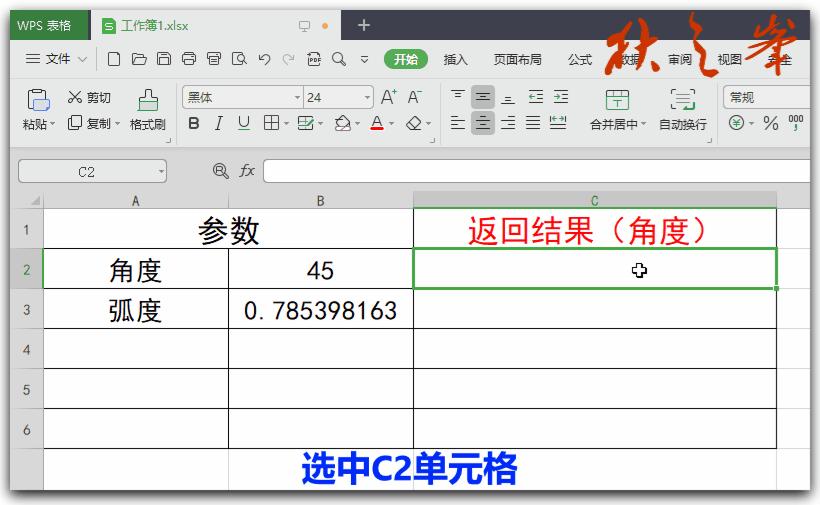The height and width of the screenshot is (505, 820).
Task: Toggle underline formatting
Action: pos(244,123)
